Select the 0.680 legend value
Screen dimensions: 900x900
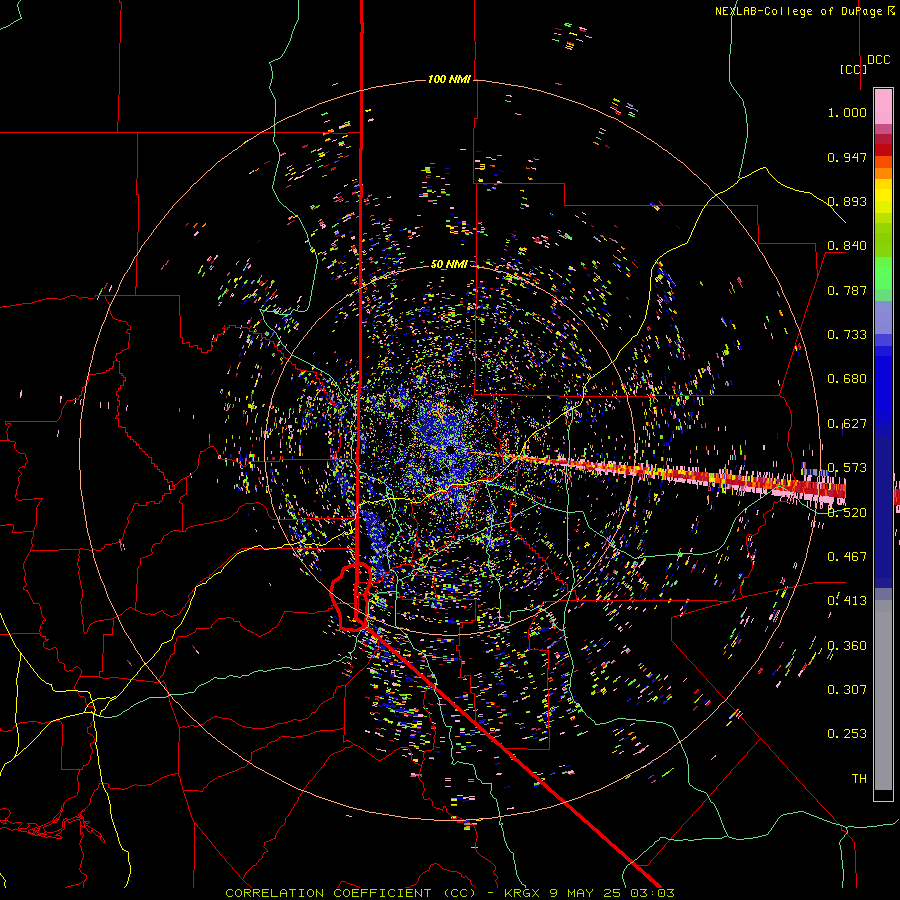coord(847,379)
